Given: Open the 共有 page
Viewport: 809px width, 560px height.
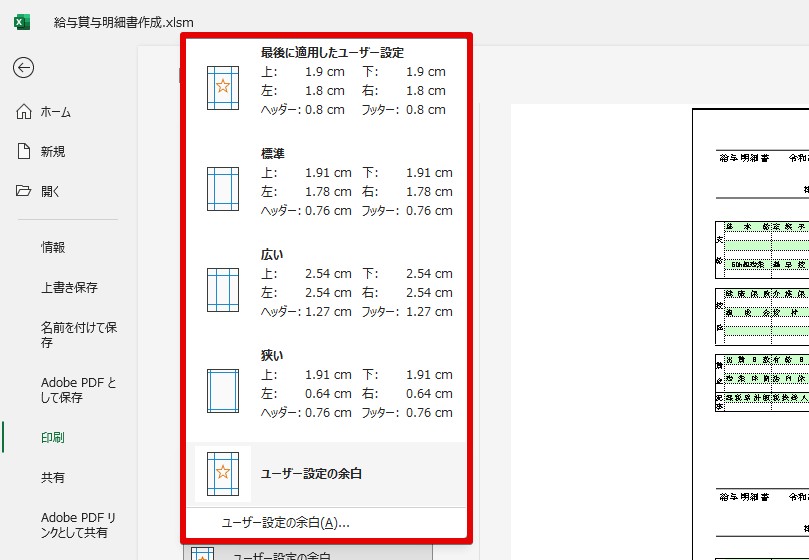Looking at the screenshot, I should (53, 478).
